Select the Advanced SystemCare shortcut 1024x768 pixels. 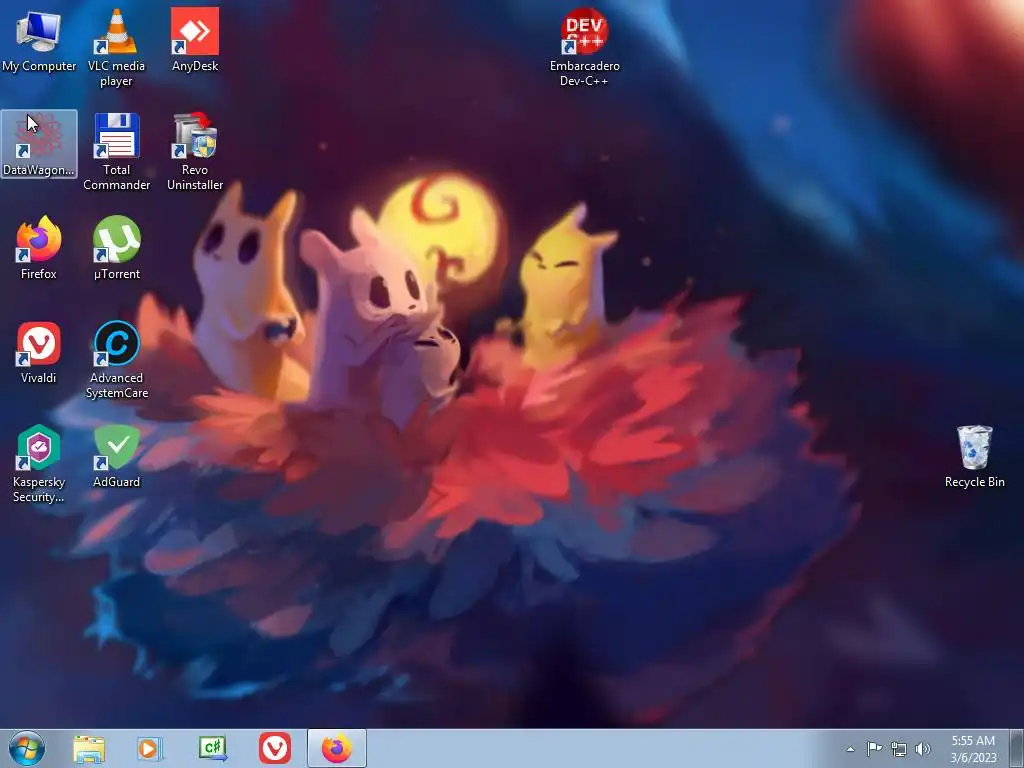coord(116,360)
